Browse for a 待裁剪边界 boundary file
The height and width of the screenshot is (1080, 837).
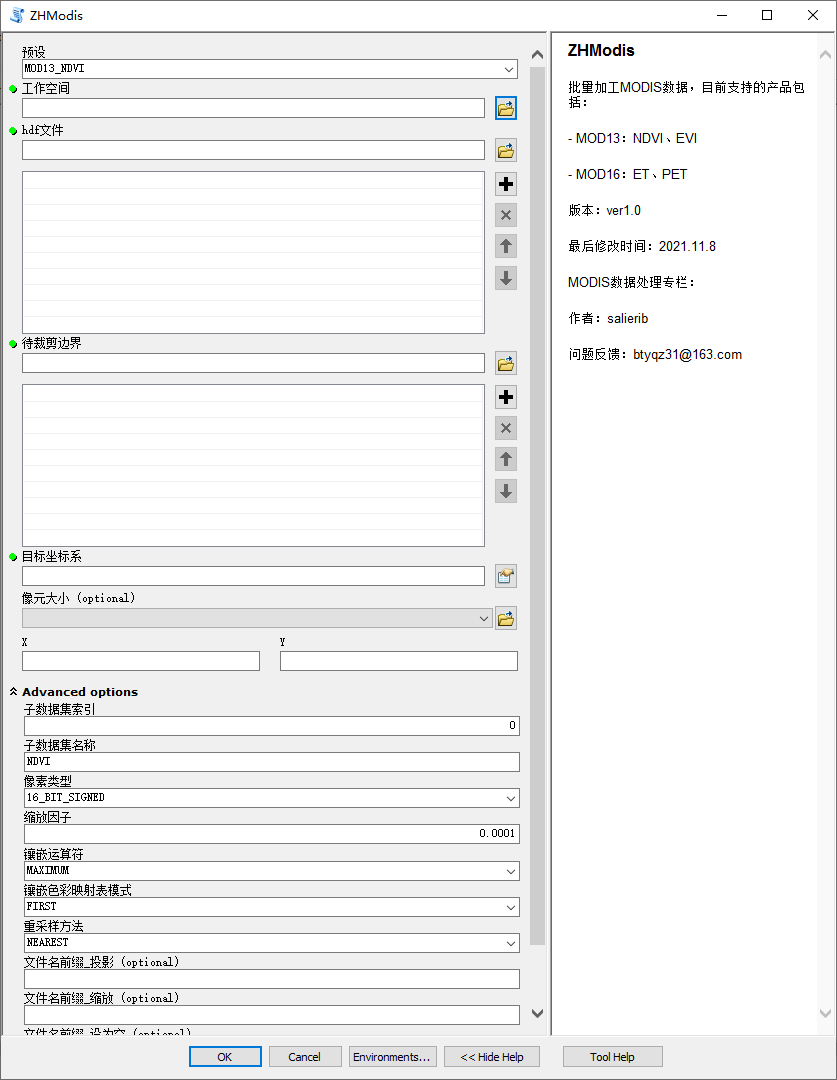click(506, 363)
